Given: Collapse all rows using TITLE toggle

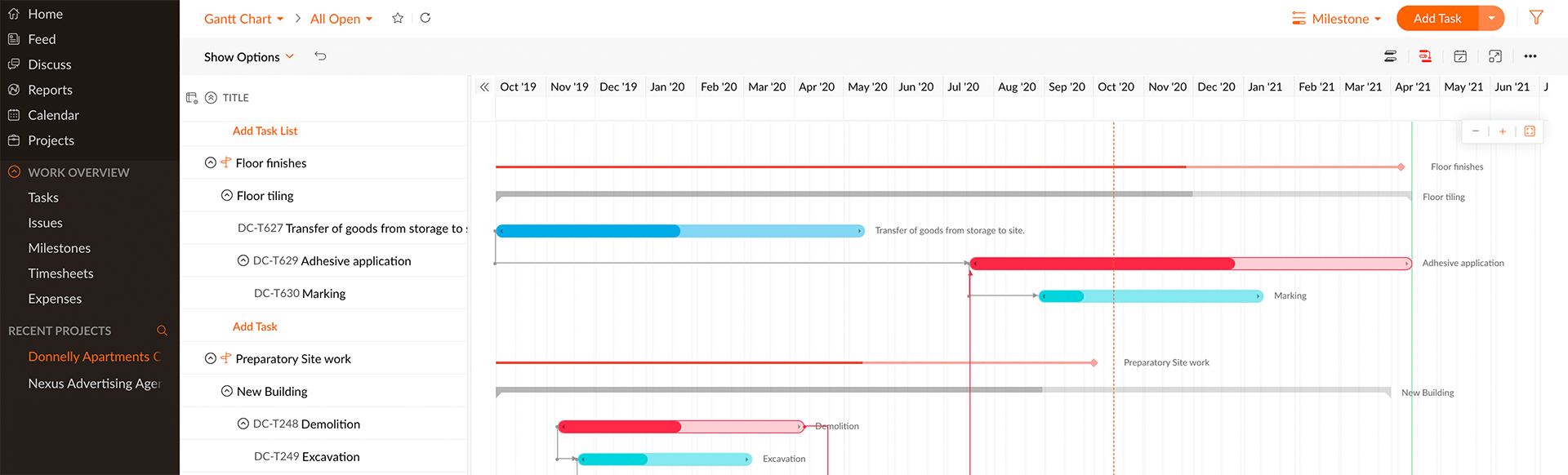Looking at the screenshot, I should point(211,98).
